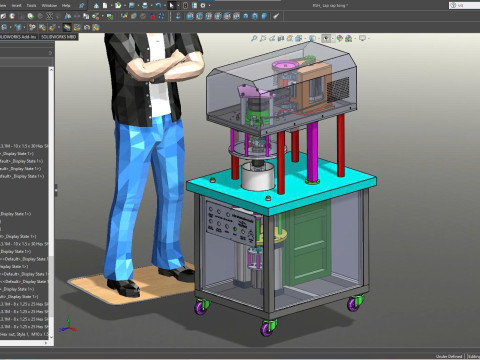Click the 'Under Defined' status text
480x360 pixels.
(449, 356)
